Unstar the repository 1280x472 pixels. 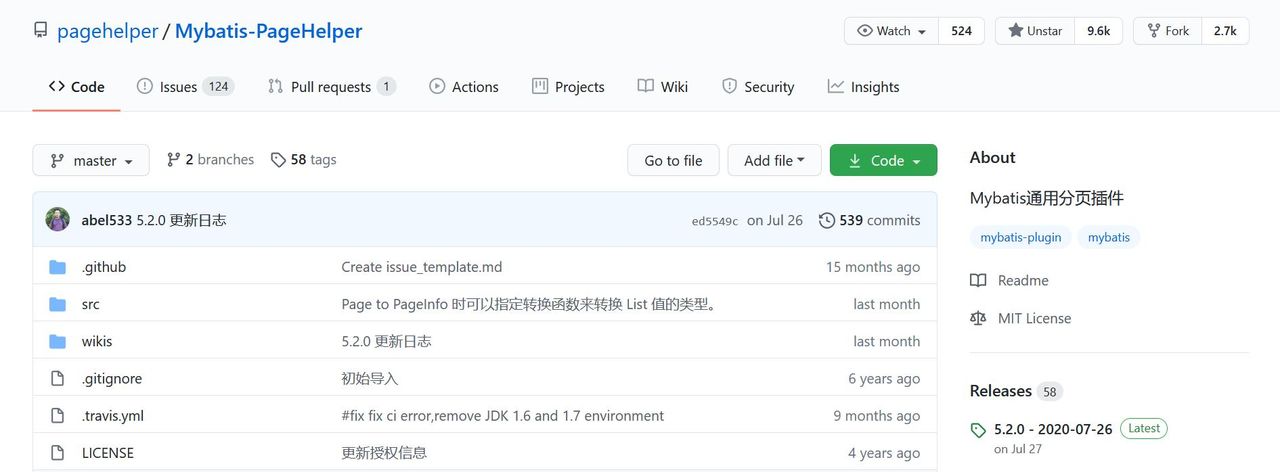[x=1036, y=31]
